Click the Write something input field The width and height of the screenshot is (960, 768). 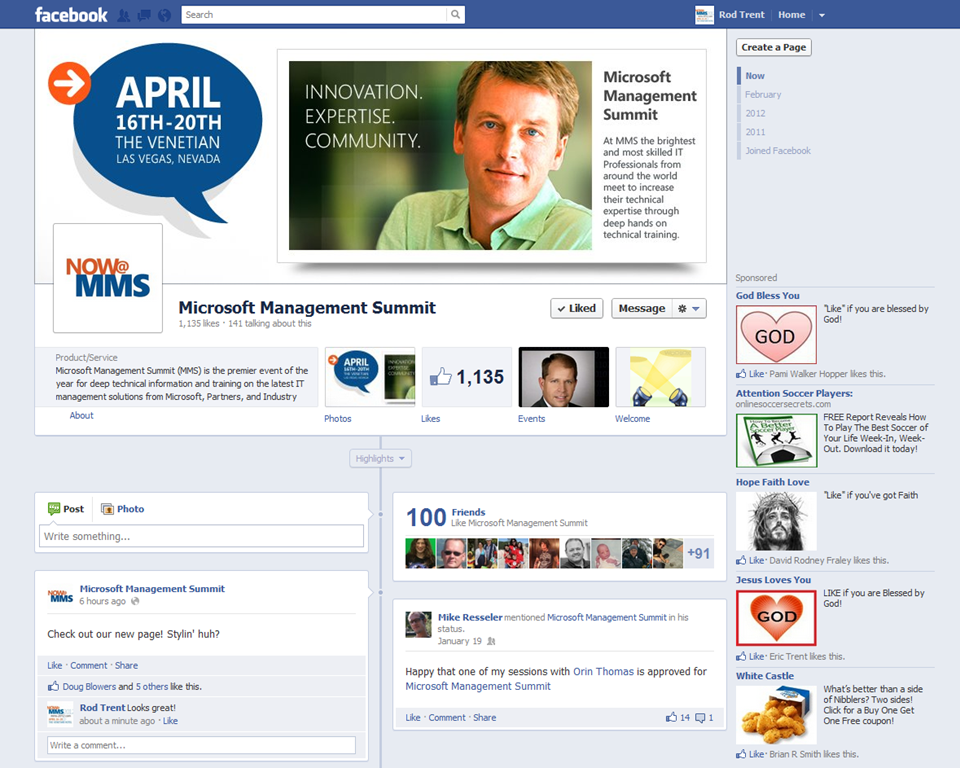pyautogui.click(x=201, y=536)
